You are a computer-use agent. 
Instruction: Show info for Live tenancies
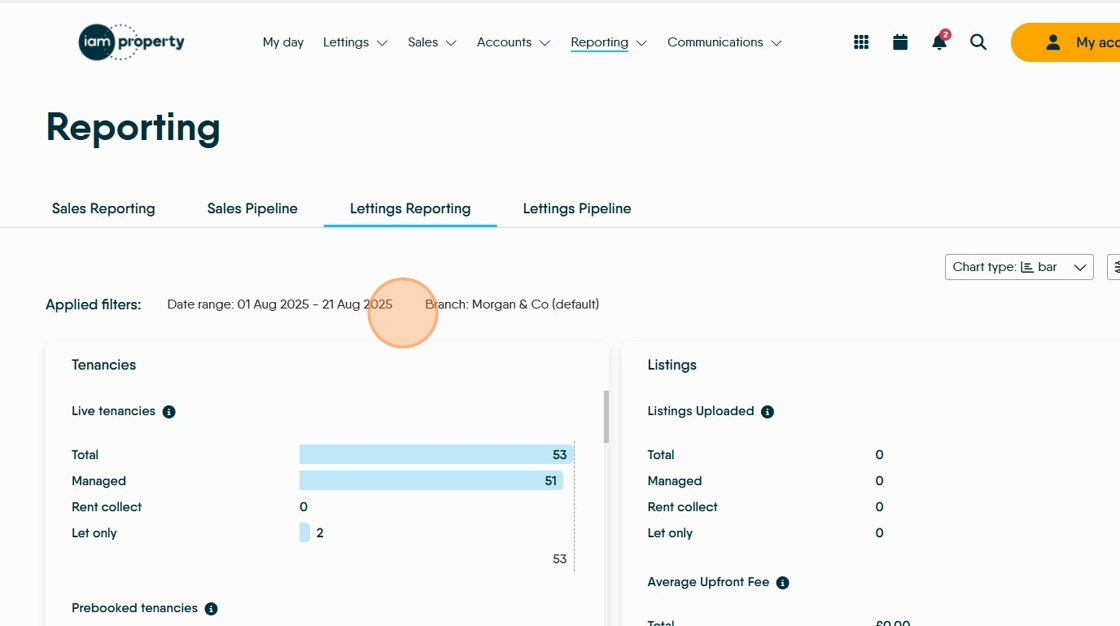point(169,412)
